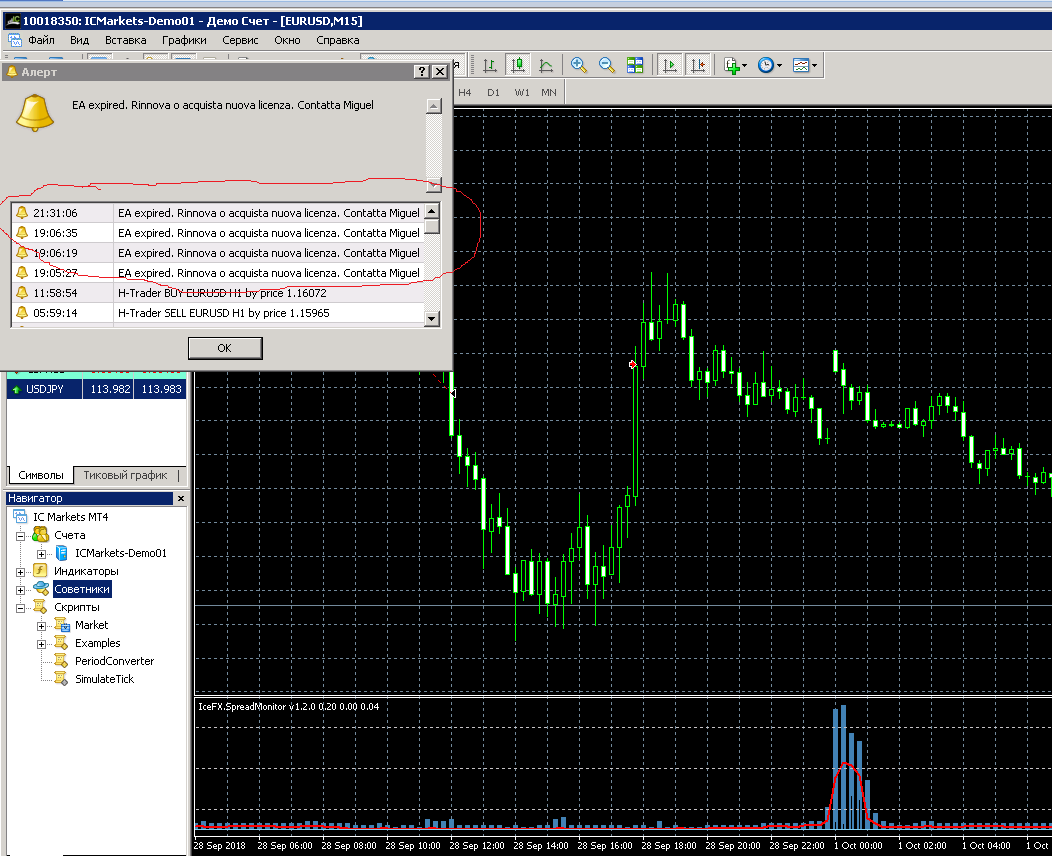Image resolution: width=1052 pixels, height=856 pixels.
Task: Select the bar chart icon
Action: tap(490, 65)
